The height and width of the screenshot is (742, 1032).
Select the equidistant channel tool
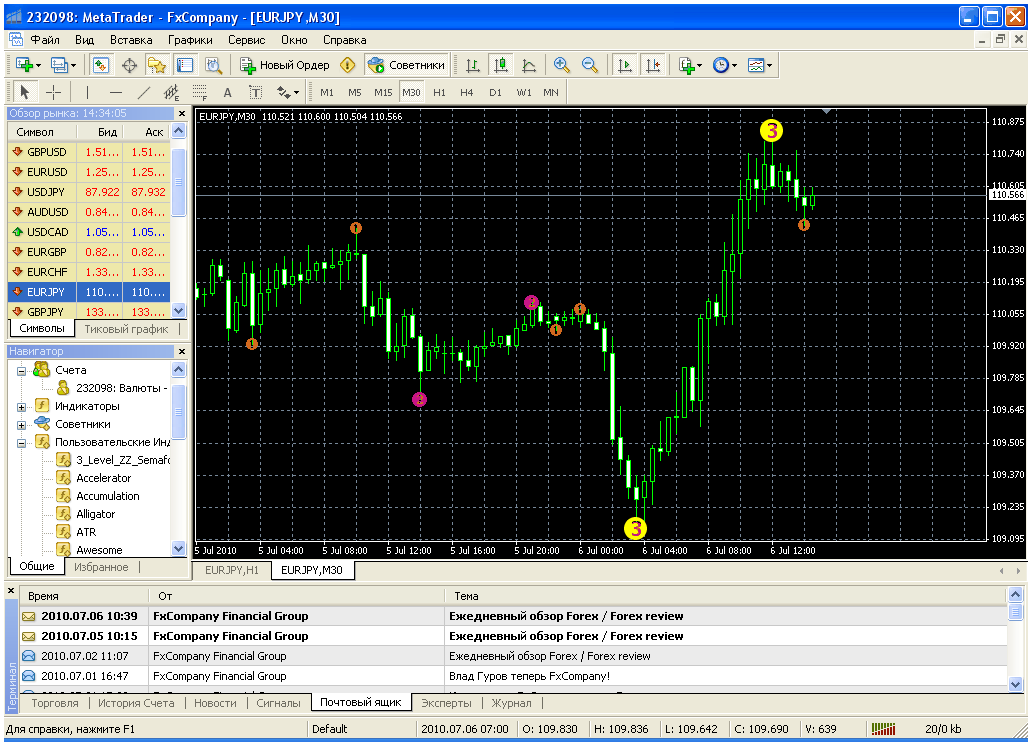(x=171, y=92)
